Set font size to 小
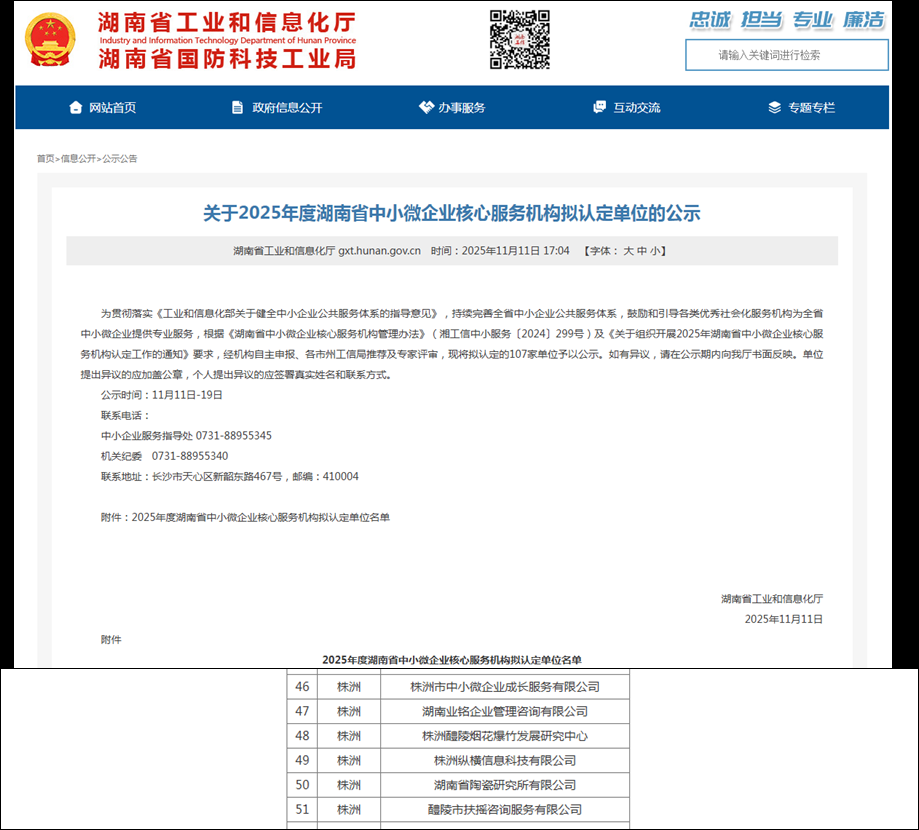Viewport: 919px width, 830px height. (655, 251)
